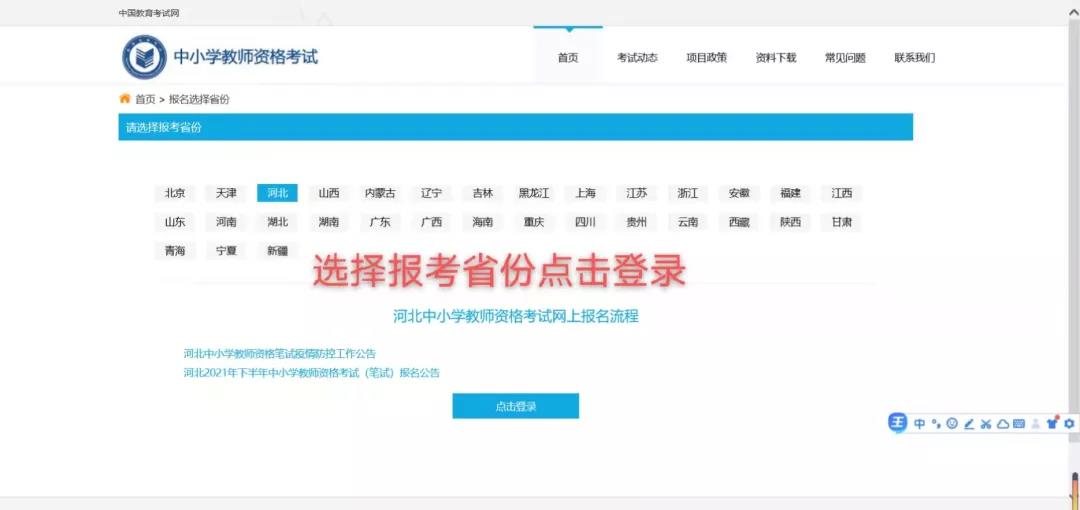Choose 广东 from the province list

(x=380, y=222)
